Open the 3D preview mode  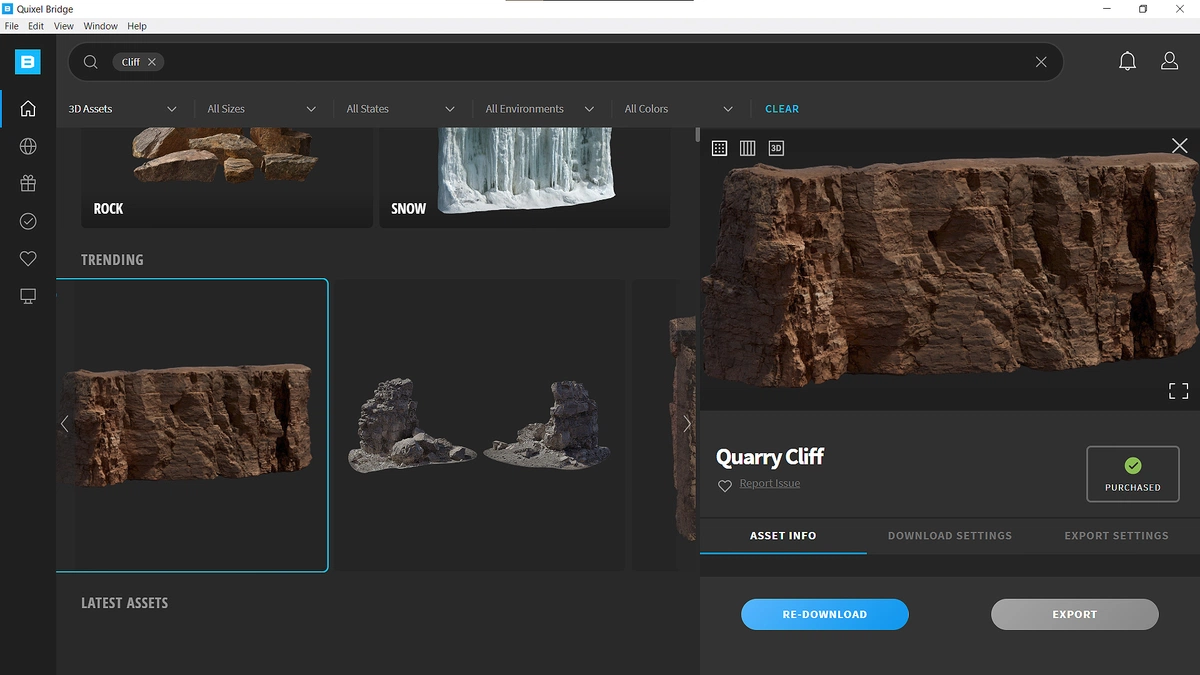pos(776,148)
